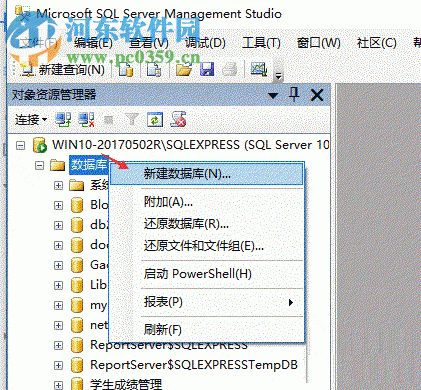Click the my... database cylinder icon
The image size is (421, 390).
click(77, 305)
